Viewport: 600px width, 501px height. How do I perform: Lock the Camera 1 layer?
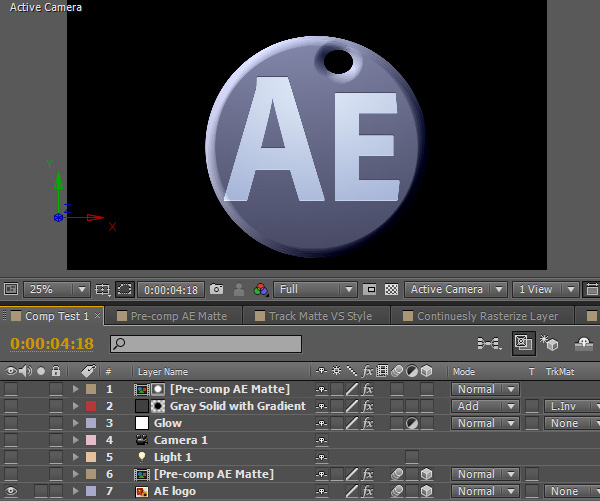(x=56, y=441)
